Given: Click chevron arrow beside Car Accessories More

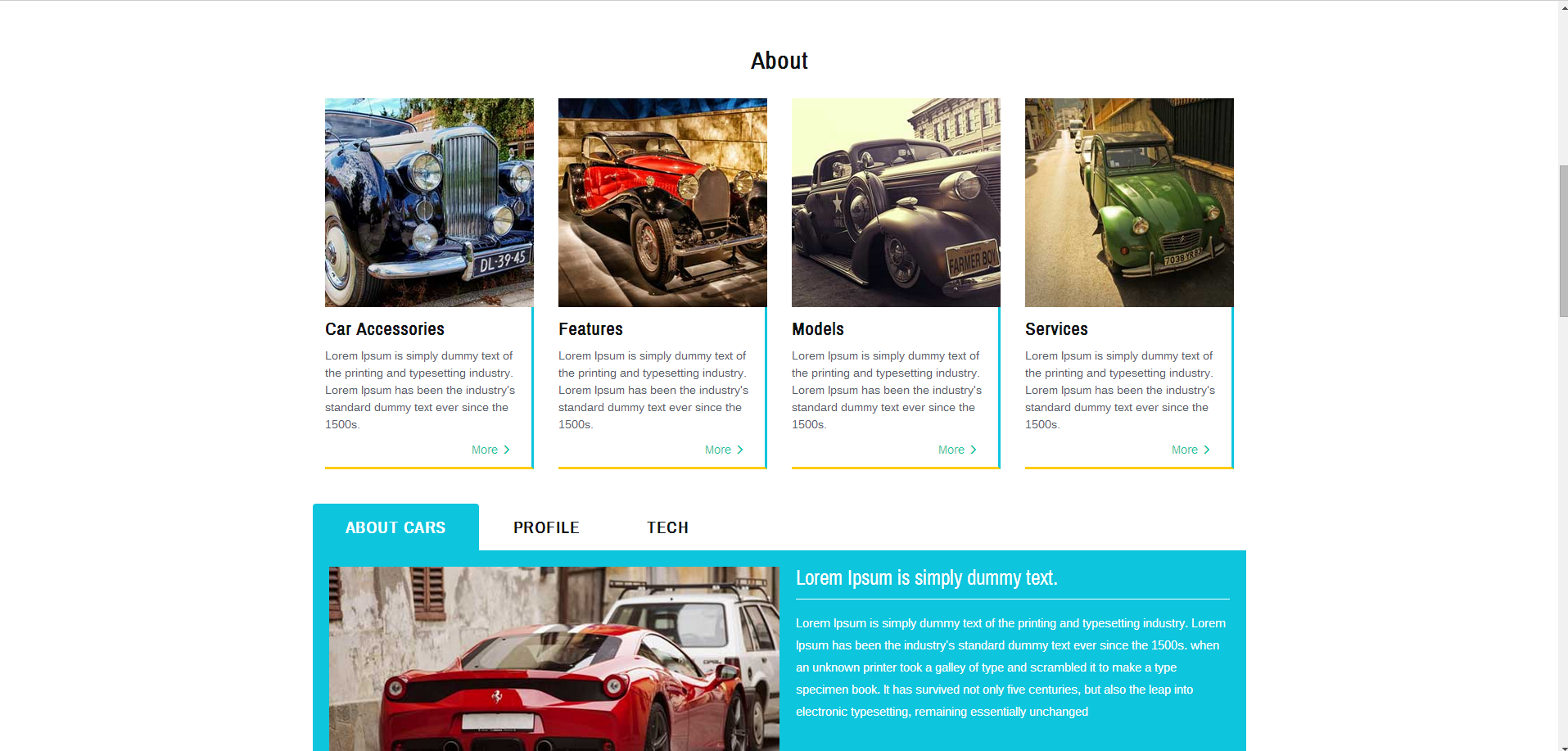Looking at the screenshot, I should (x=507, y=450).
